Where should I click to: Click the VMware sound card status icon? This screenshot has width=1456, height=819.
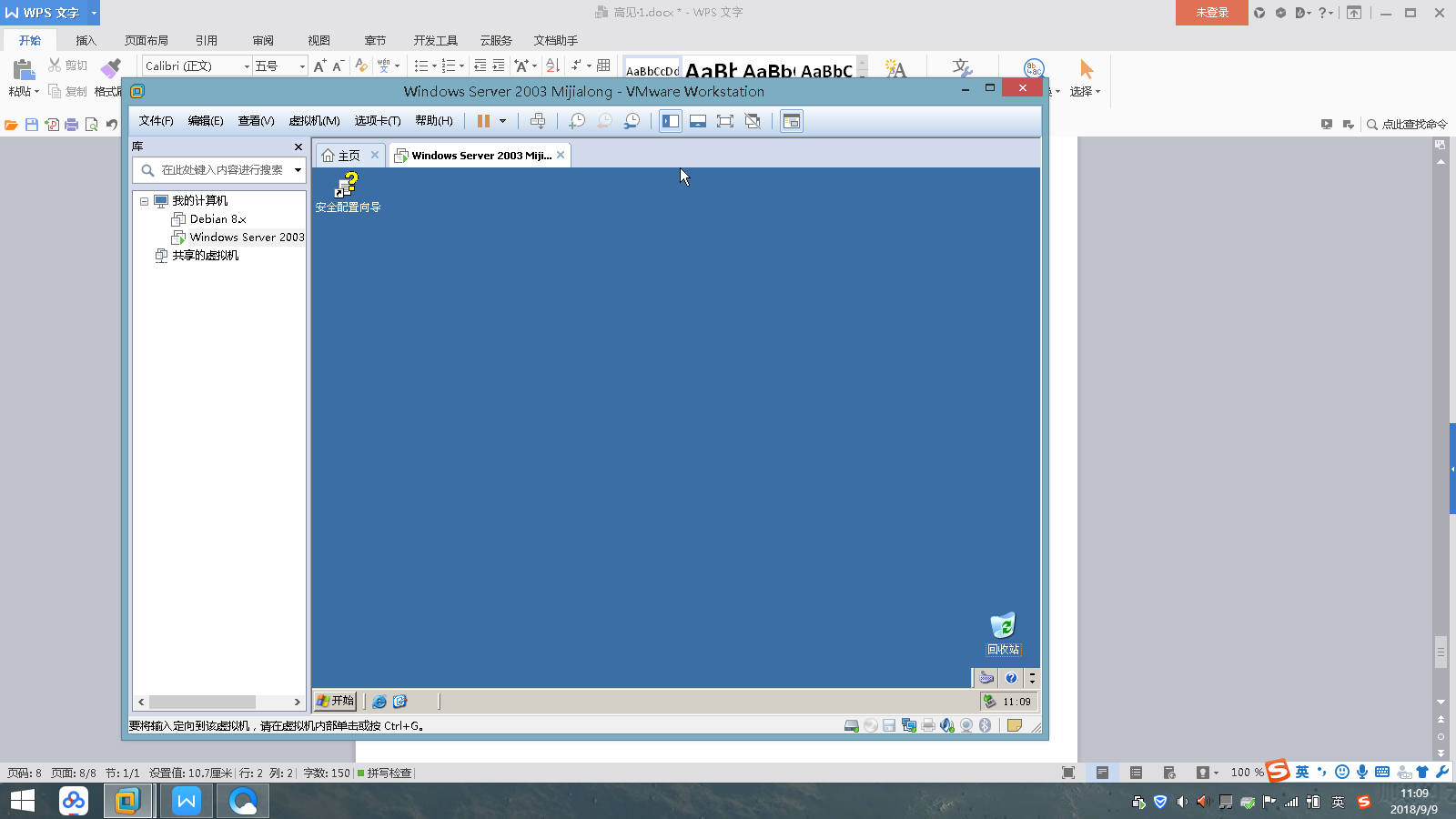click(947, 725)
